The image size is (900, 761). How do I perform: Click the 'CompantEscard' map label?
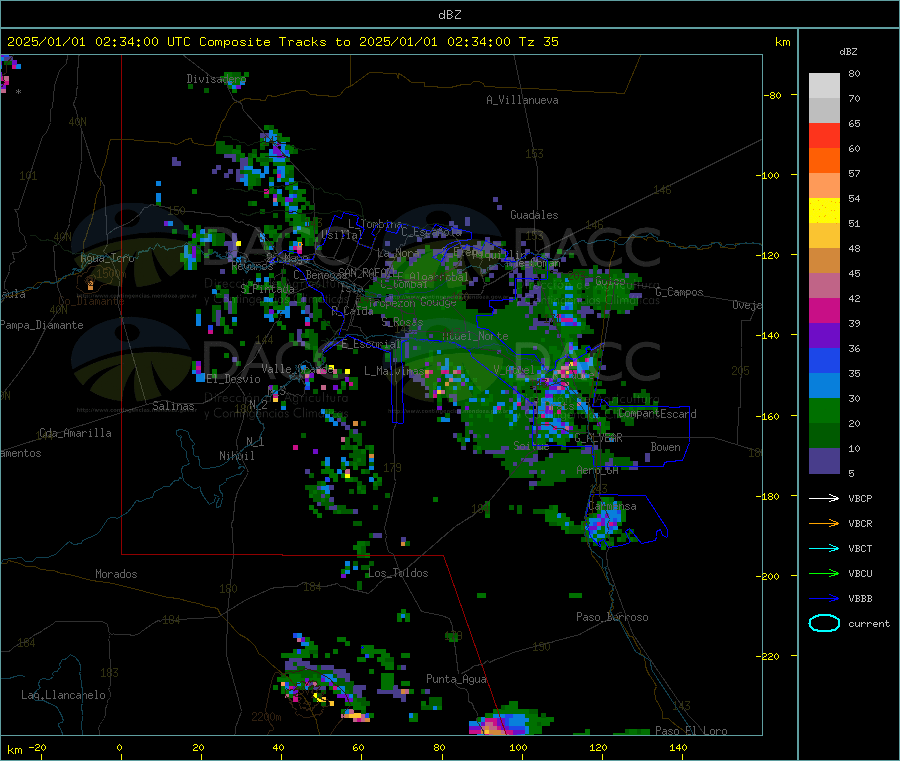(x=657, y=414)
